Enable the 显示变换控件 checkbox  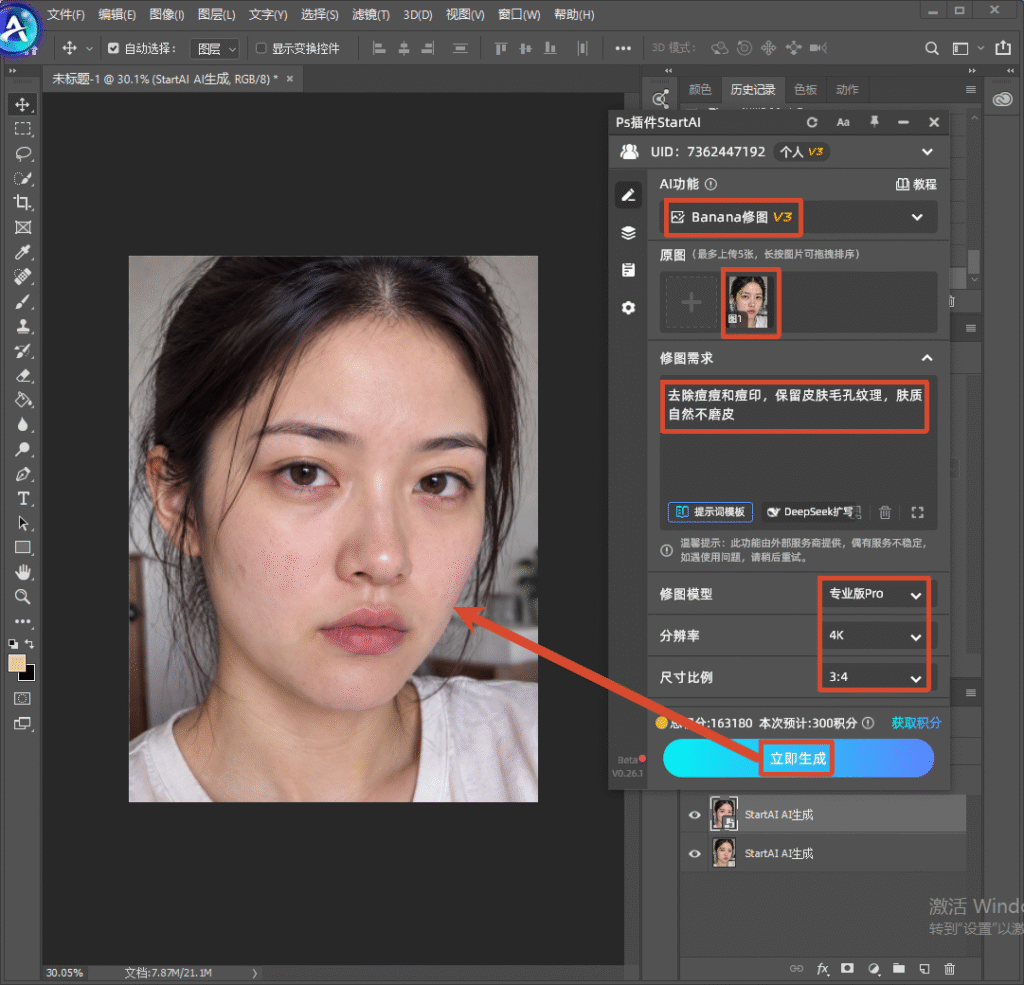[261, 48]
